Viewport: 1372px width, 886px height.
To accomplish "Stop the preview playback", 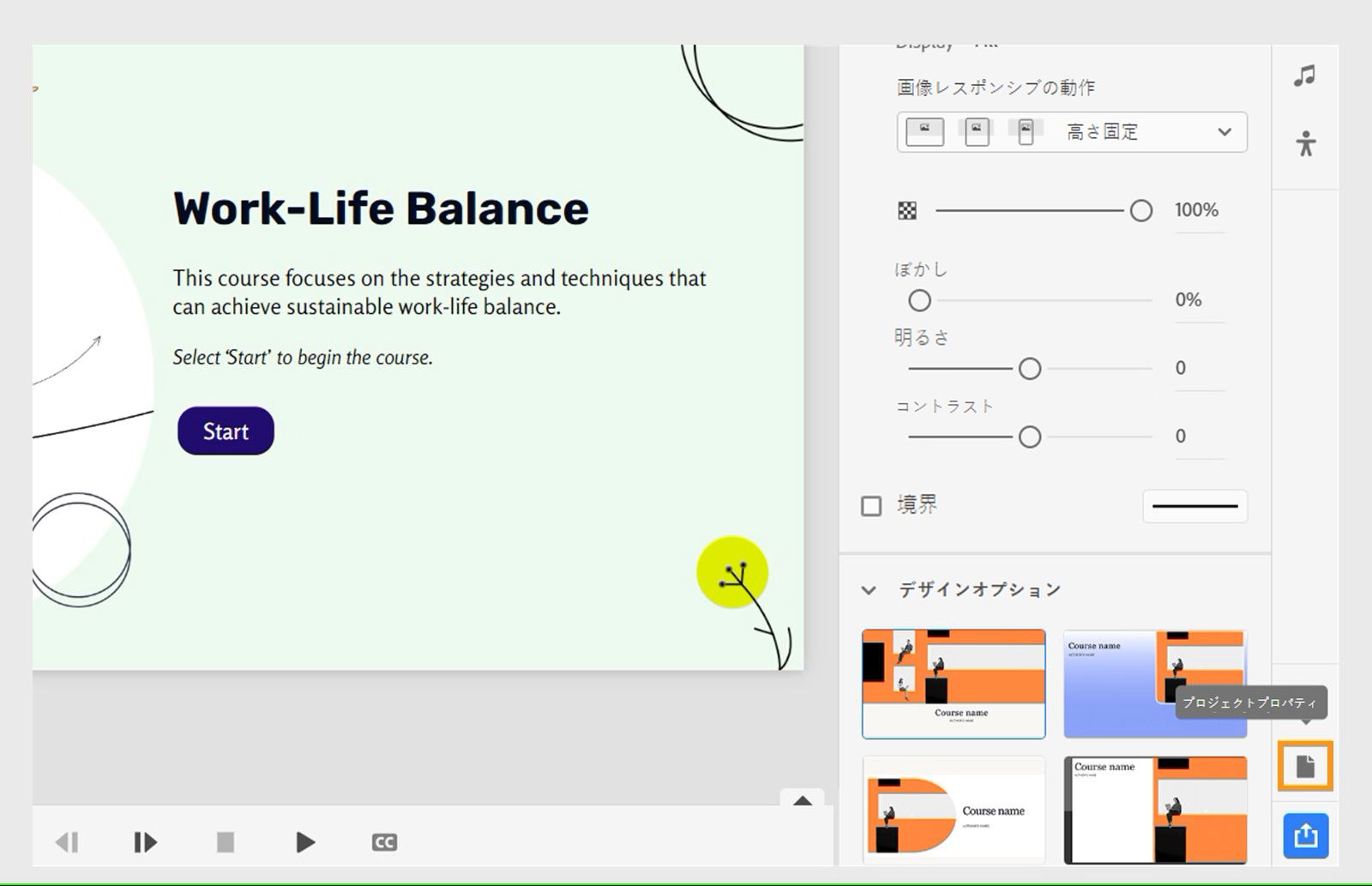I will [224, 841].
